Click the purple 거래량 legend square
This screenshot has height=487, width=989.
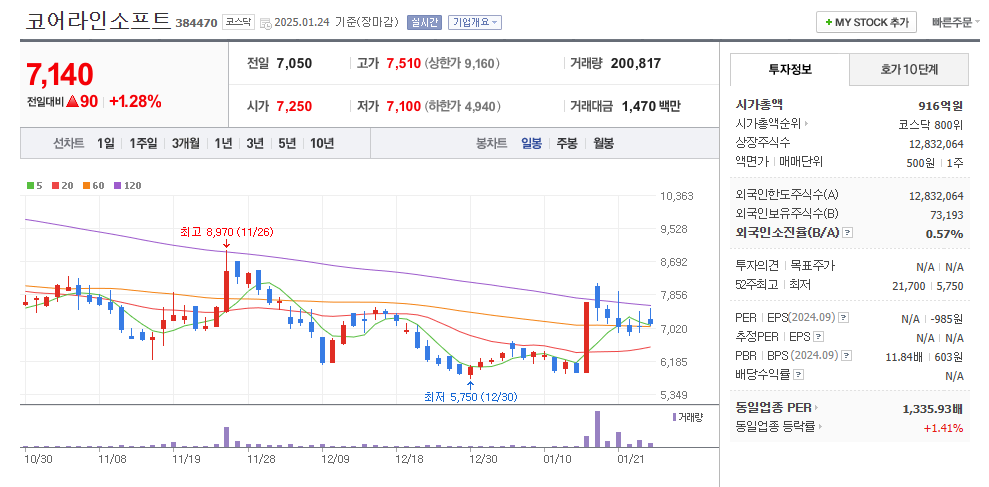(x=674, y=417)
